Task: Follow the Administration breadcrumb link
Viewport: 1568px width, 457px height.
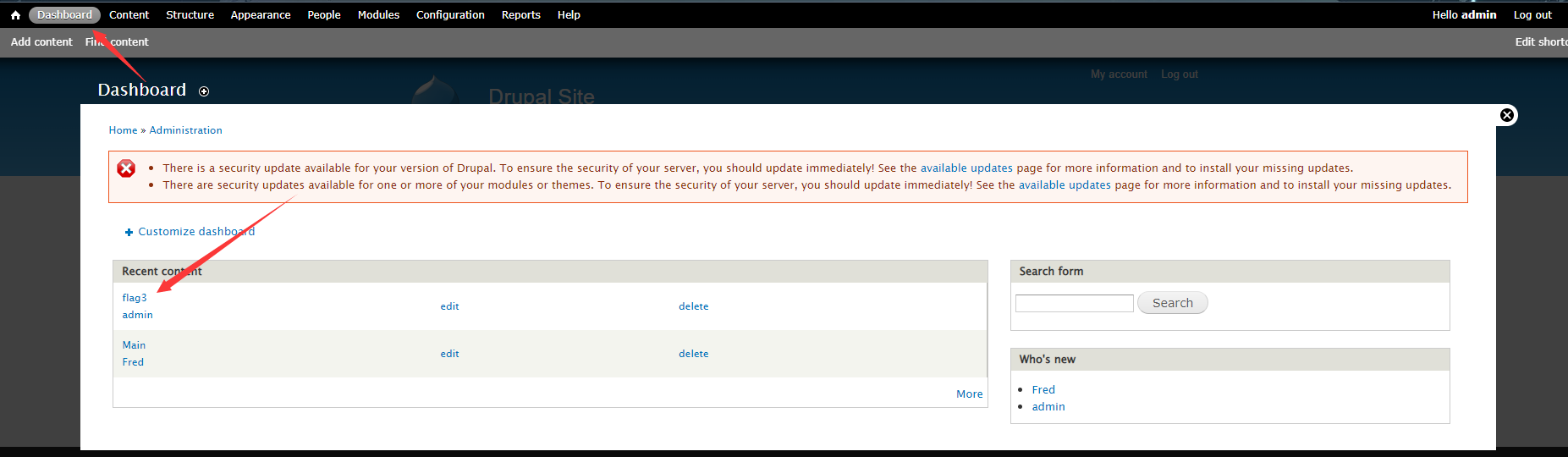Action: [185, 130]
